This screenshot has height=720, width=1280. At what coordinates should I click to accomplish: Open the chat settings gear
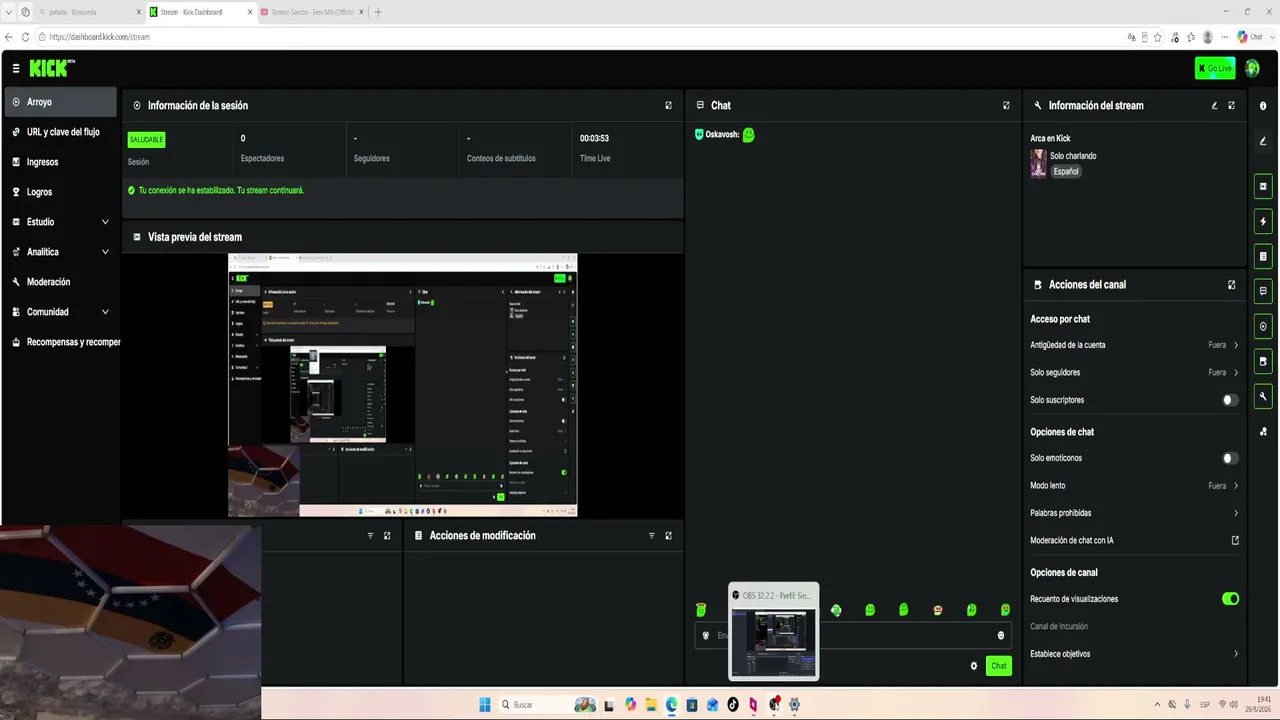pos(974,666)
